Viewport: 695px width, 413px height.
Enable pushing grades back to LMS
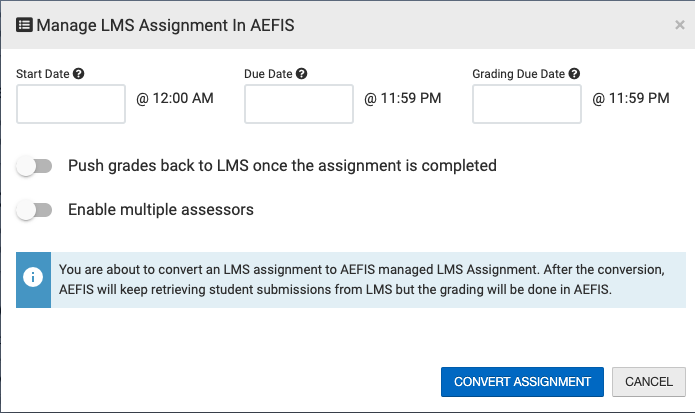(34, 166)
